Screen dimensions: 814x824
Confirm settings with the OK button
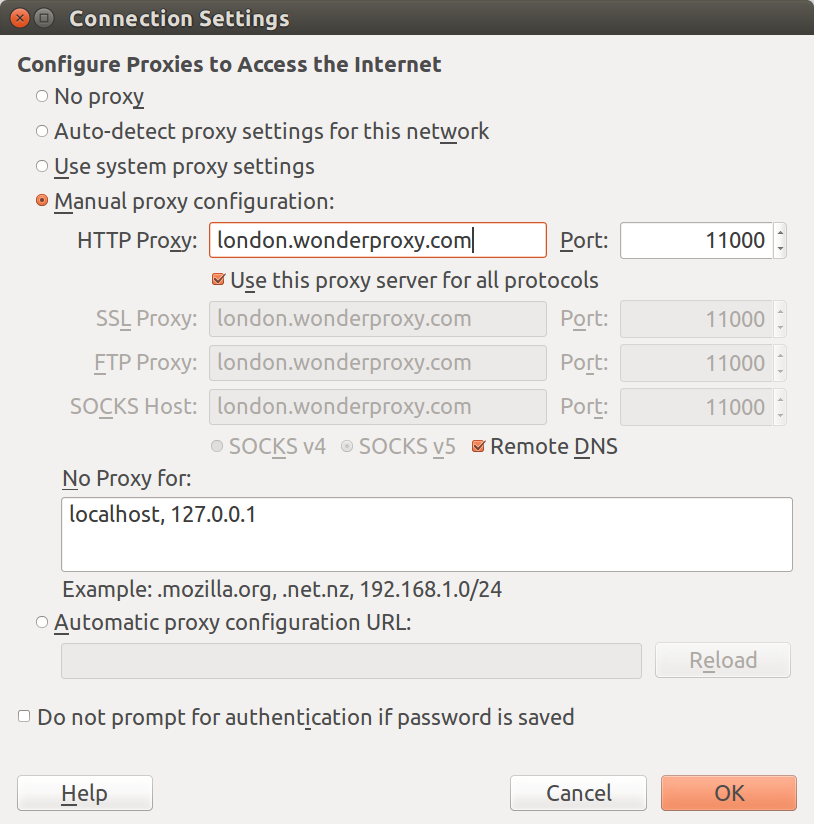[x=729, y=793]
